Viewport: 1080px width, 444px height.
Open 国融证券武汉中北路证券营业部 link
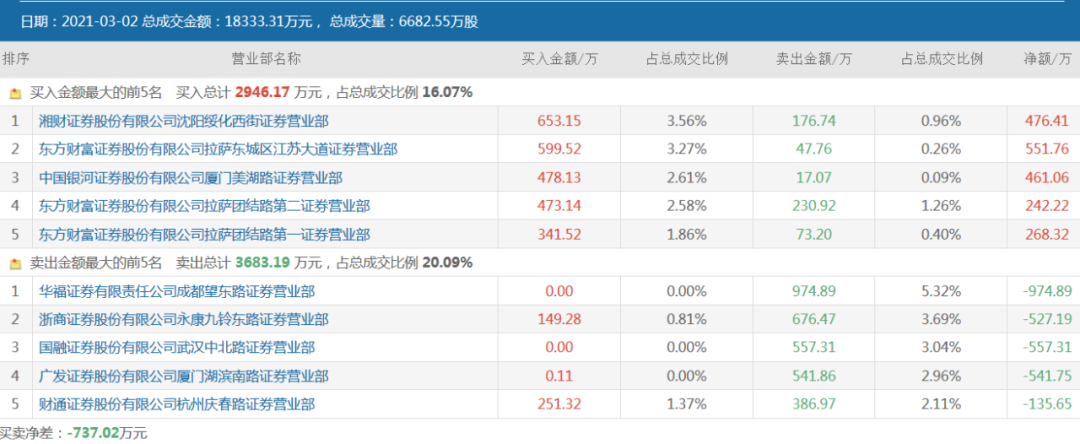pos(177,348)
